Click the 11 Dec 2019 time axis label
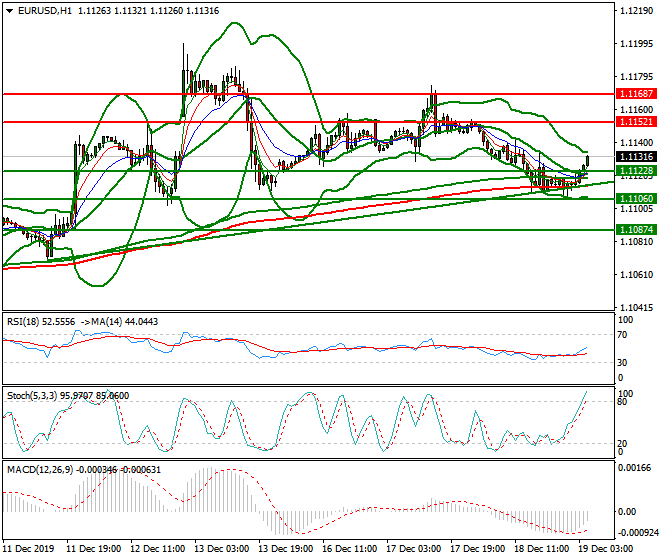Image resolution: width=660 pixels, height=560 pixels. (x=28, y=549)
